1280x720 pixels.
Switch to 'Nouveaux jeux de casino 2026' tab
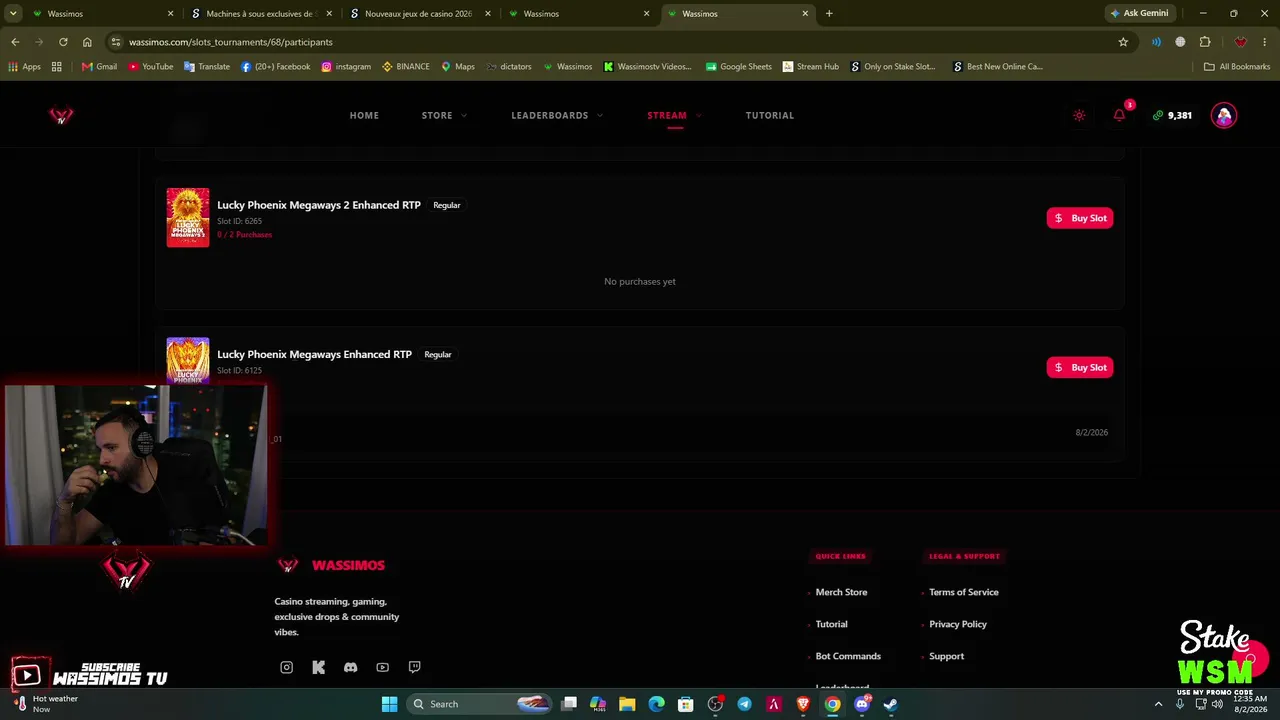coord(419,14)
